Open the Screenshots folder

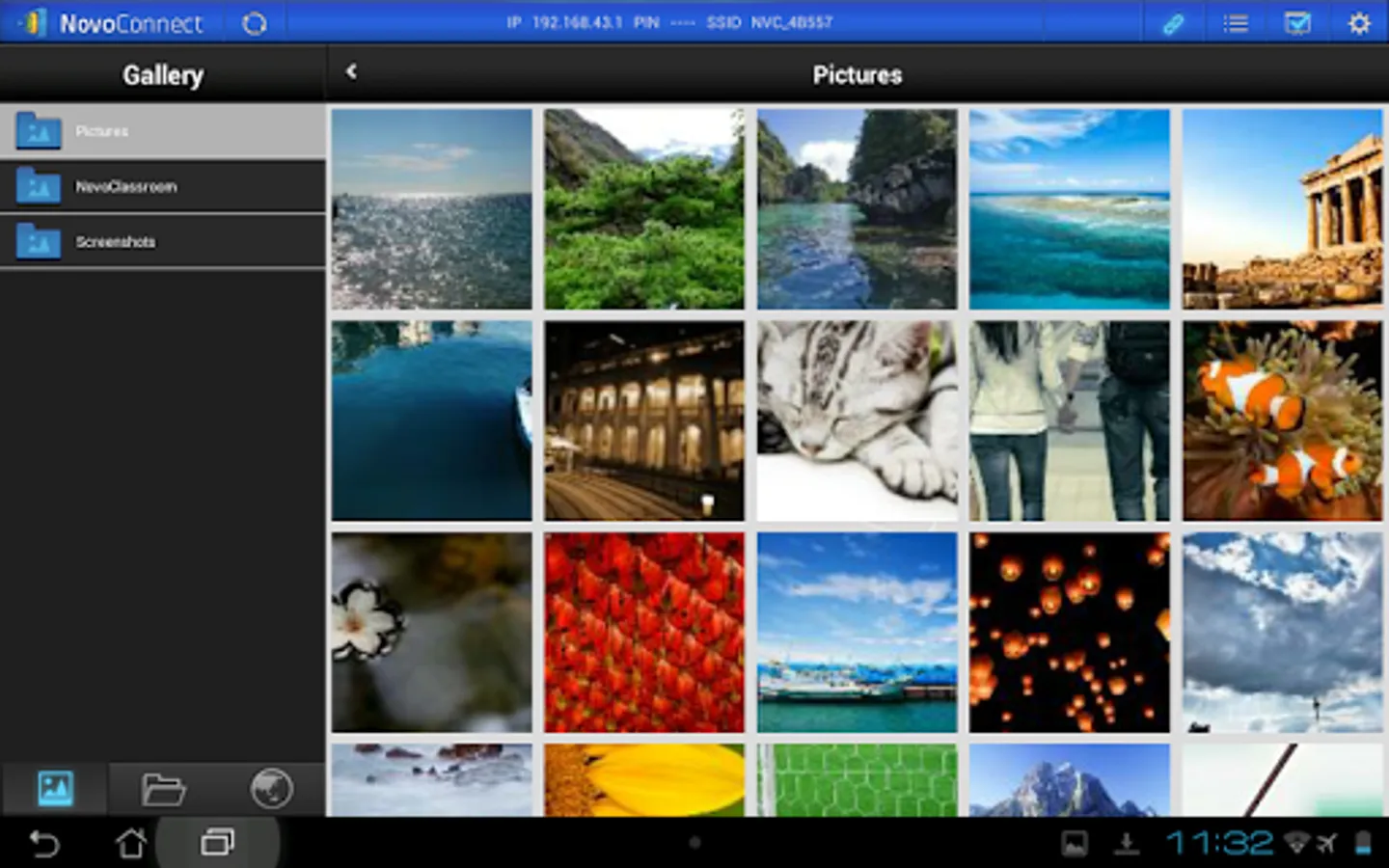pyautogui.click(x=163, y=241)
